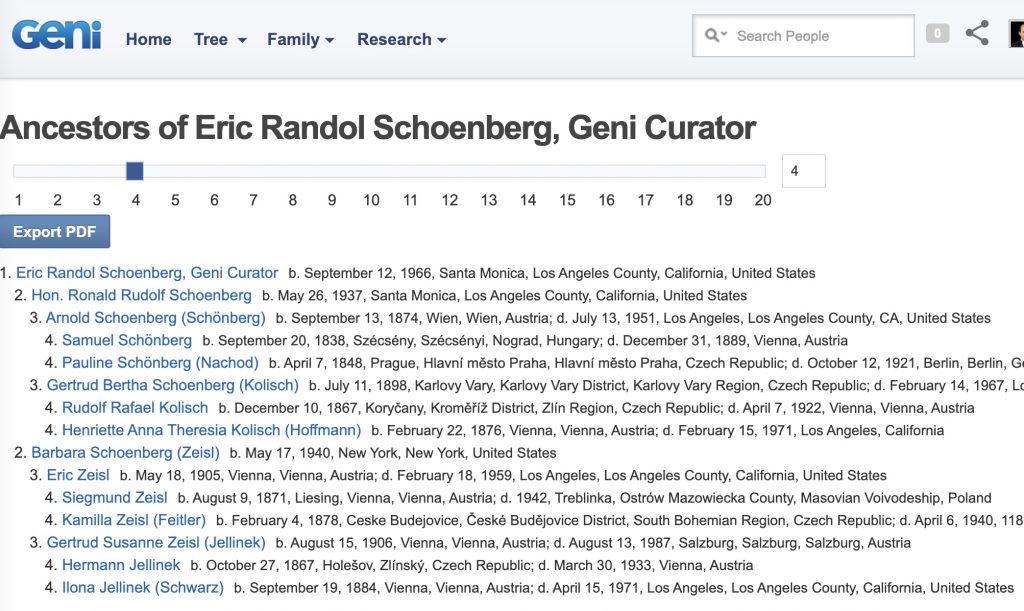Screen dimensions: 1024x611
Task: Expand the Research menu
Action: coord(402,39)
